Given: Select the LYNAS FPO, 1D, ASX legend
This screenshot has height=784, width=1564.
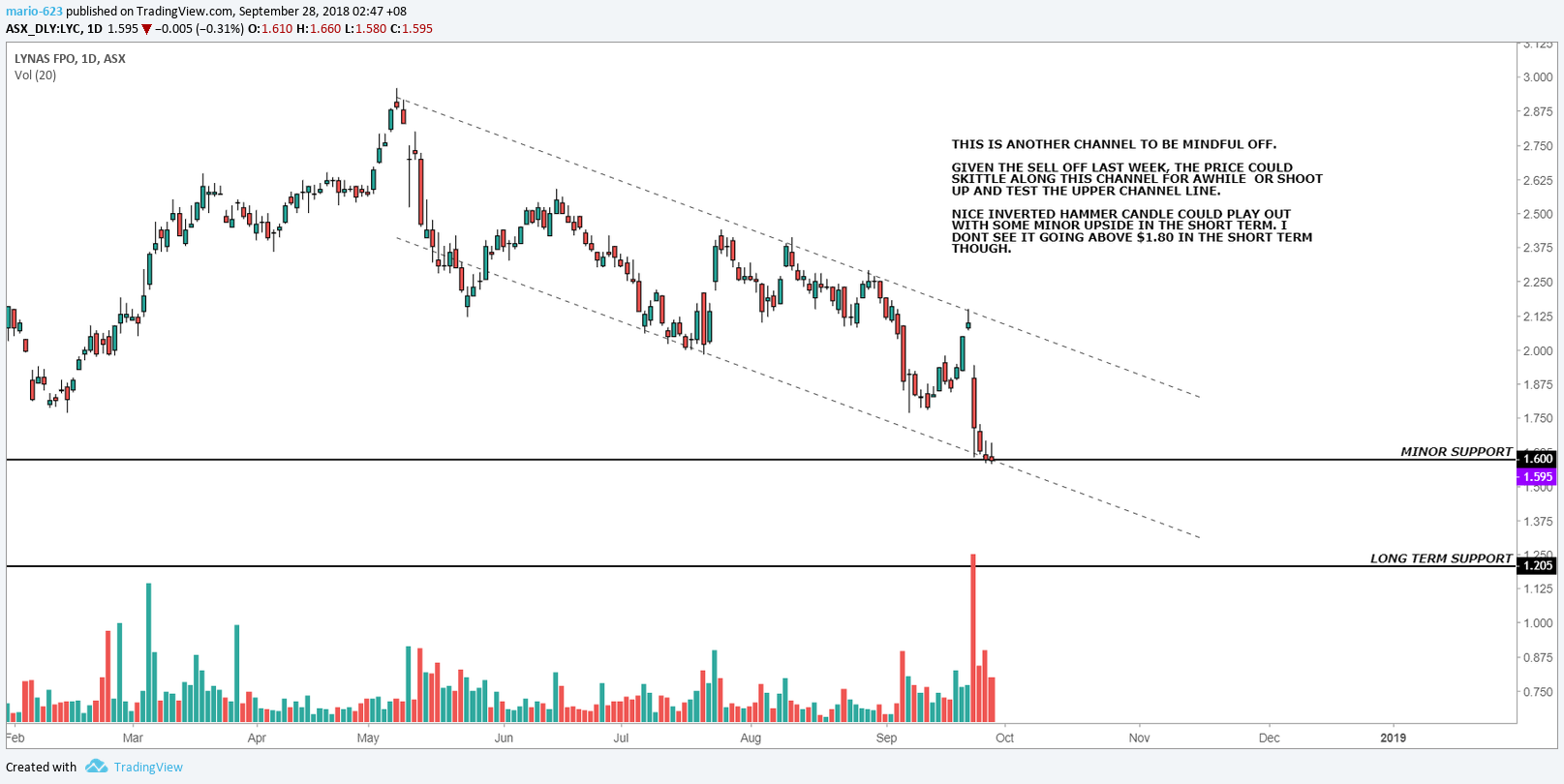Looking at the screenshot, I should 70,58.
